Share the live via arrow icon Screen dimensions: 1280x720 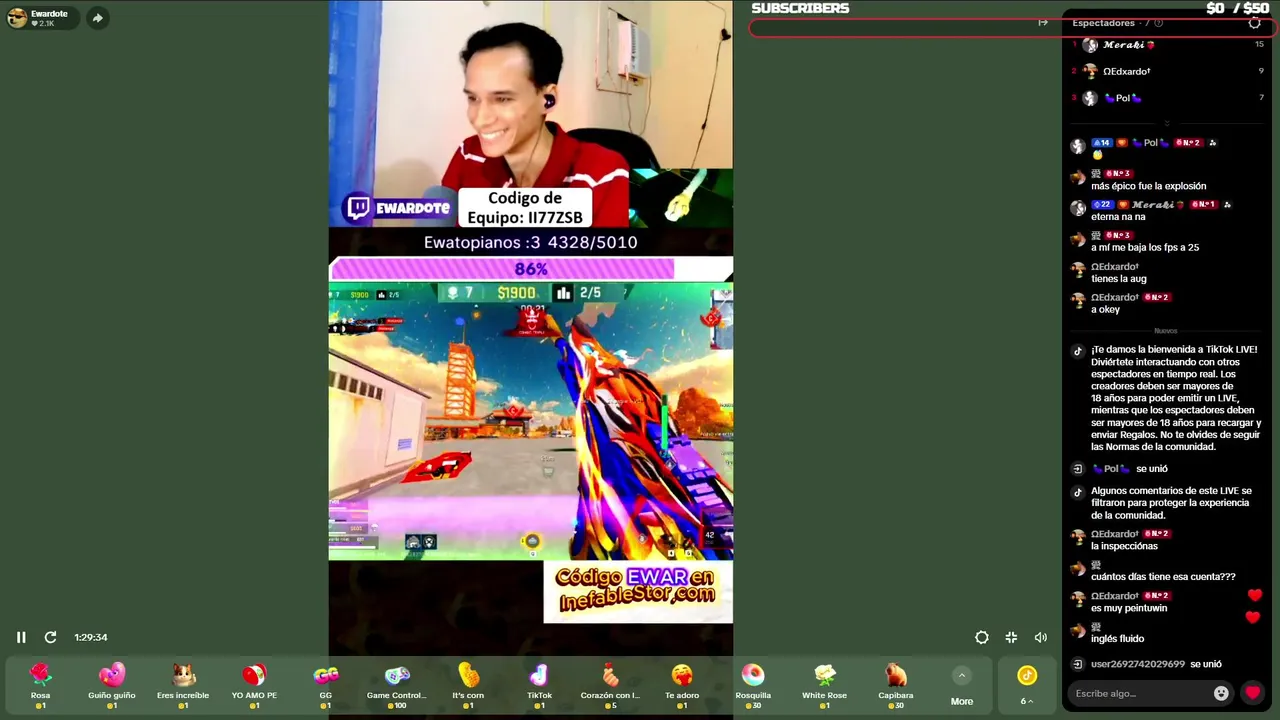tap(97, 18)
